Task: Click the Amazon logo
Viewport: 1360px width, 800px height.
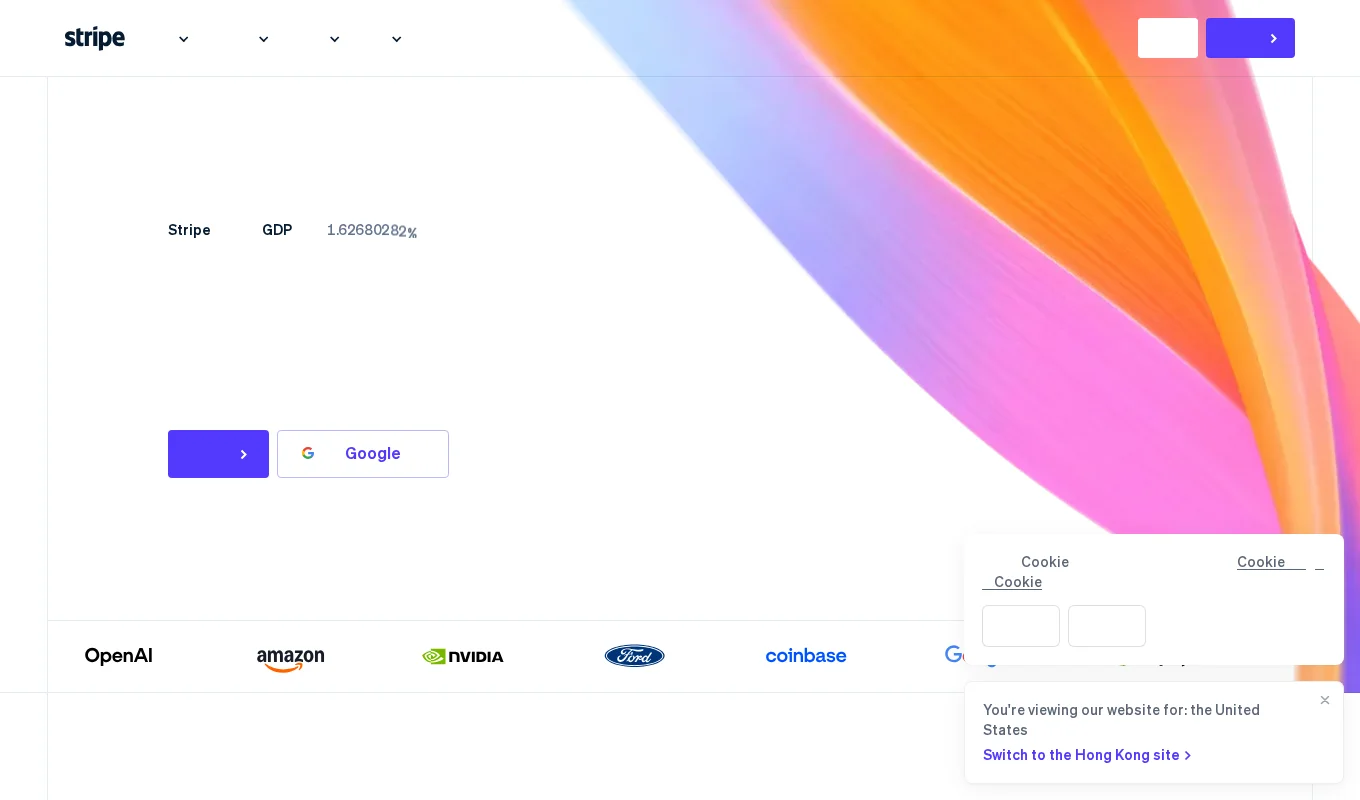Action: [290, 658]
